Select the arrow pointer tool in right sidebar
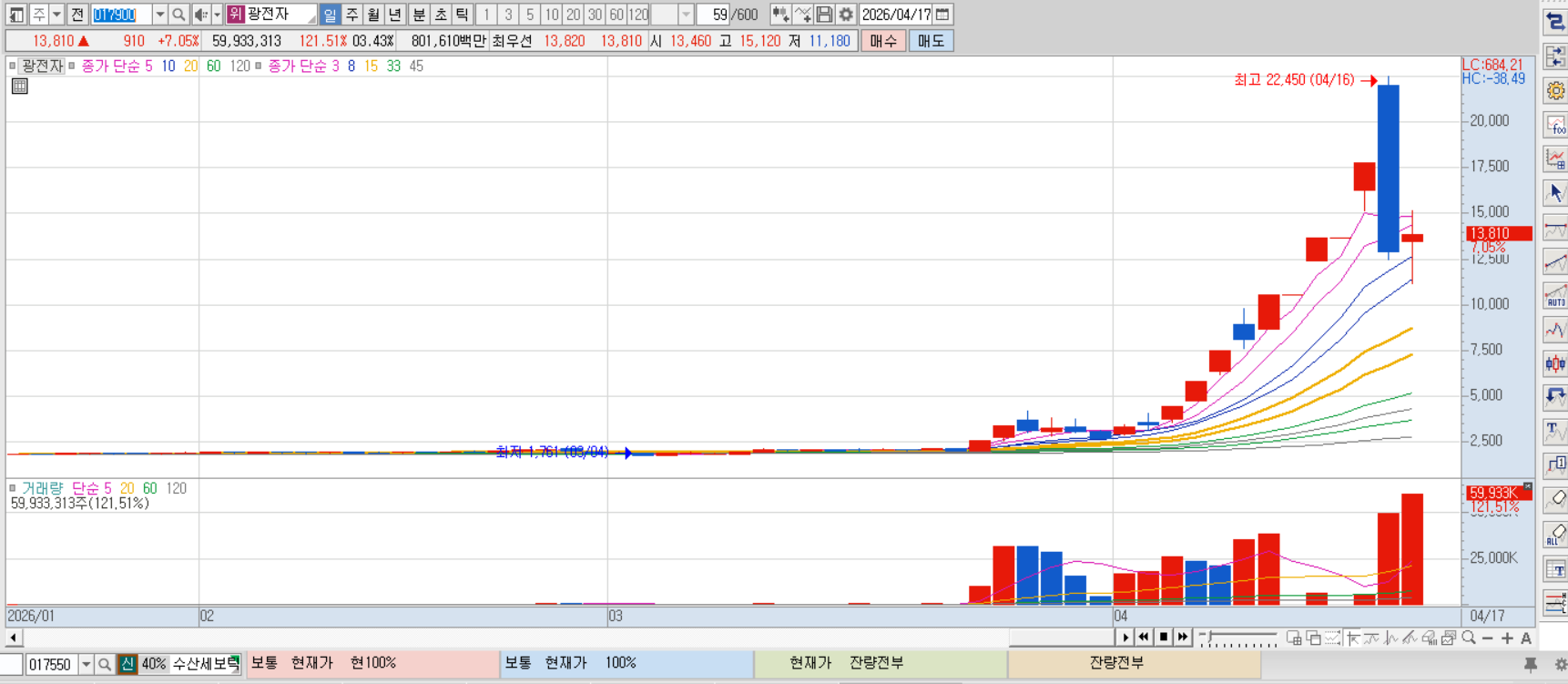The width and height of the screenshot is (1568, 684). pyautogui.click(x=1555, y=193)
